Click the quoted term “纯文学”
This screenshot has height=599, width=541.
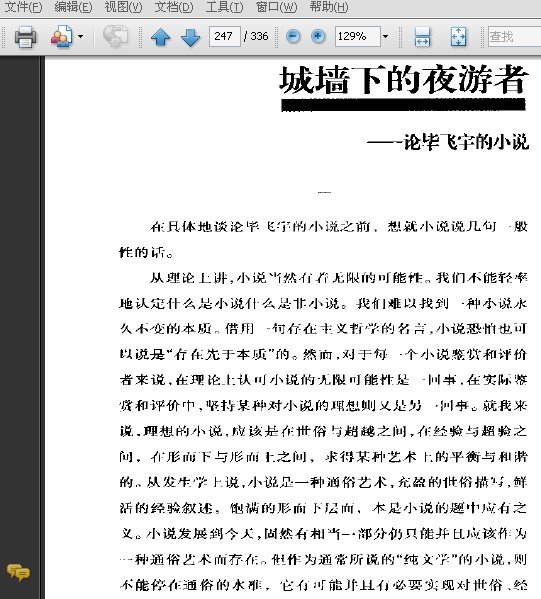click(428, 559)
